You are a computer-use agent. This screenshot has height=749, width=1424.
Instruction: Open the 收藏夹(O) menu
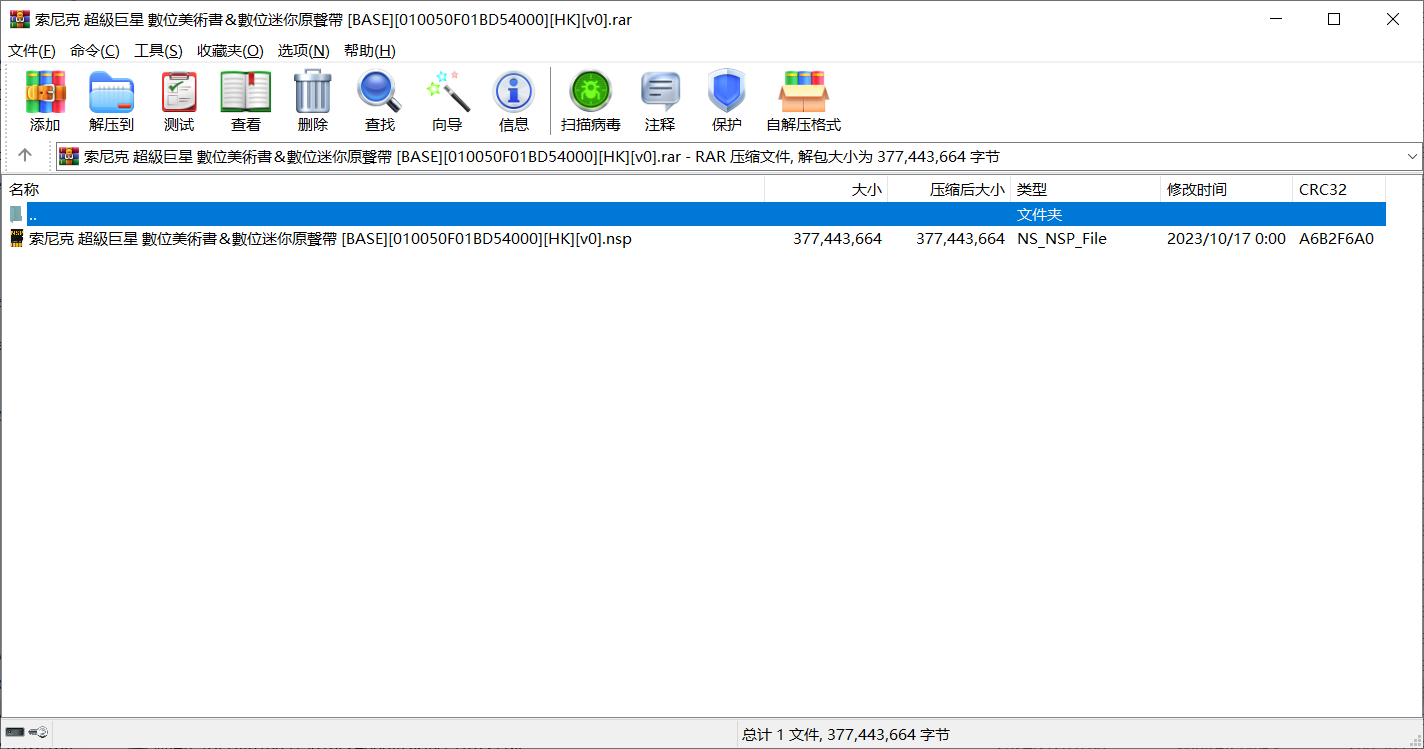pyautogui.click(x=230, y=51)
